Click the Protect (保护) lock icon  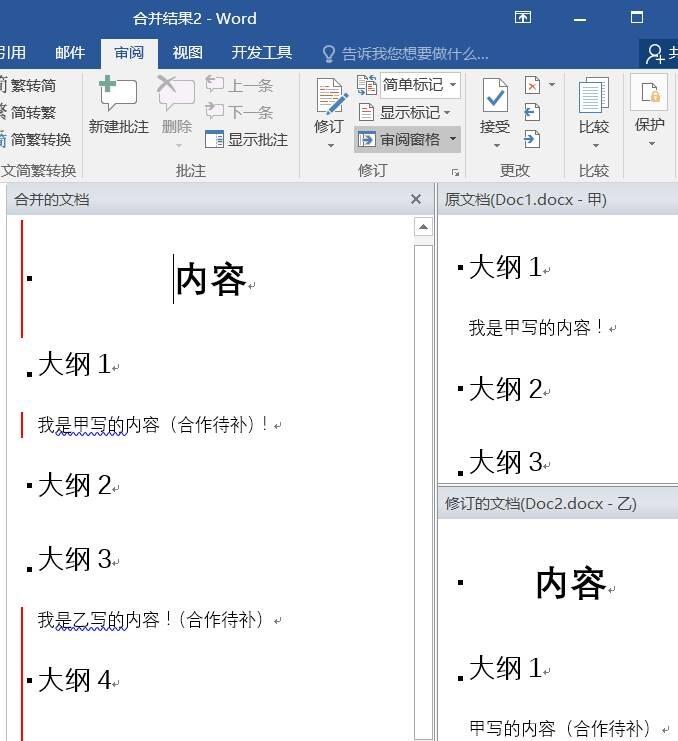tap(650, 92)
